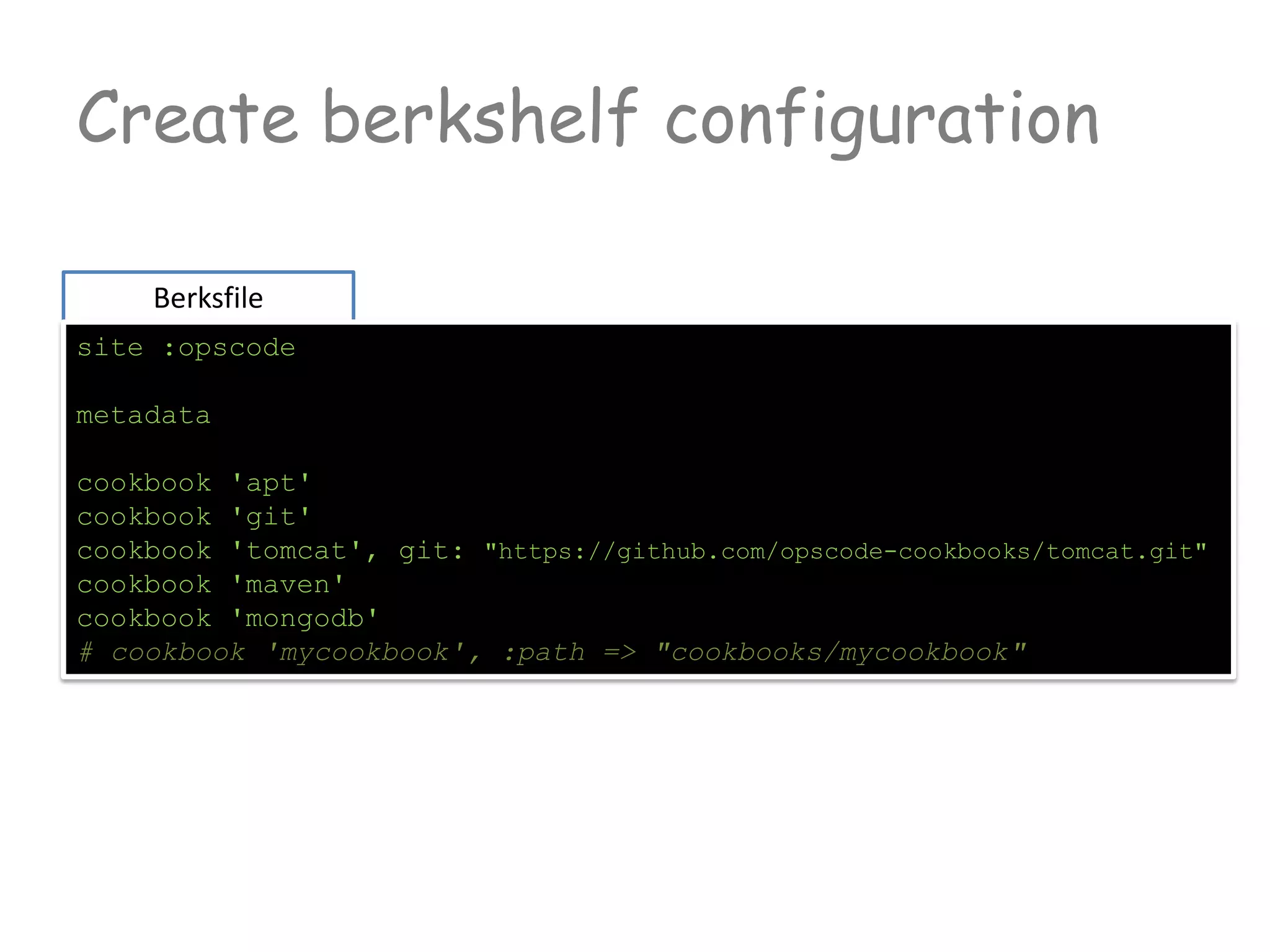Click the 'git' cookbook name
The height and width of the screenshot is (952, 1270).
coord(271,518)
